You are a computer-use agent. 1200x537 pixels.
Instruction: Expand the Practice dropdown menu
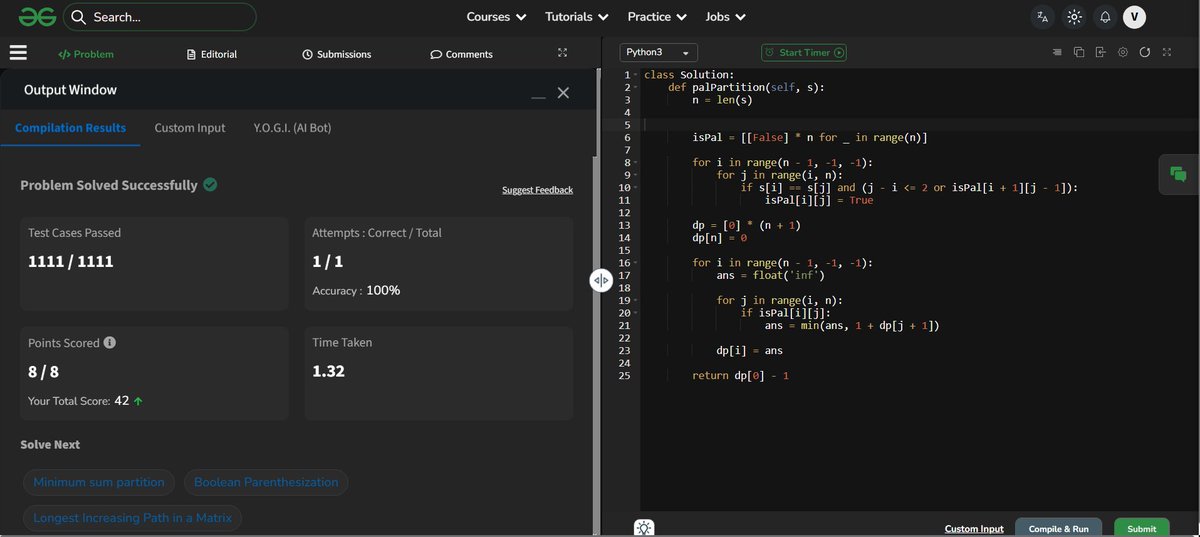657,17
